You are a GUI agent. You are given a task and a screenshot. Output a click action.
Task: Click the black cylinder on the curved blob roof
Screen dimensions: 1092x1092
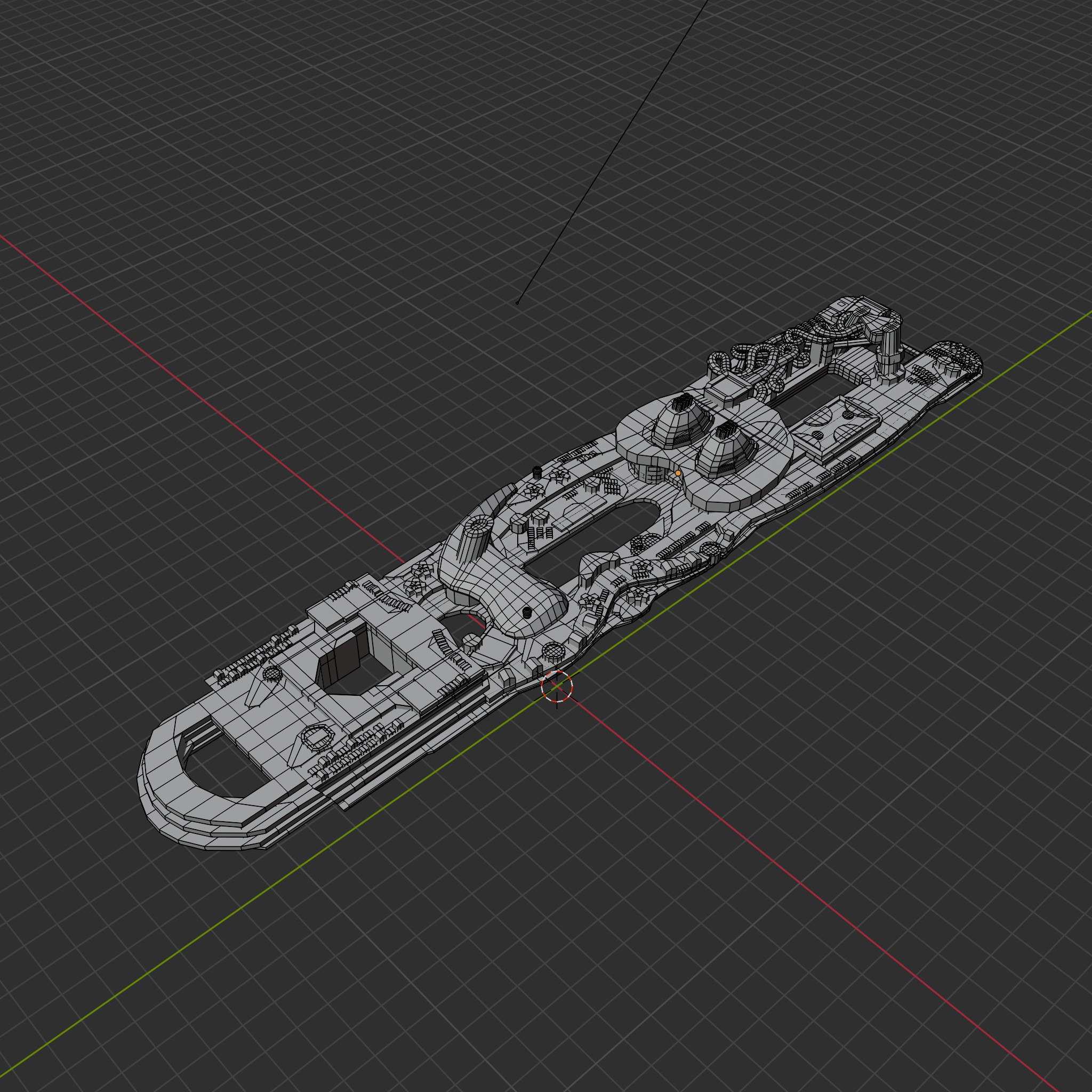pos(527,612)
